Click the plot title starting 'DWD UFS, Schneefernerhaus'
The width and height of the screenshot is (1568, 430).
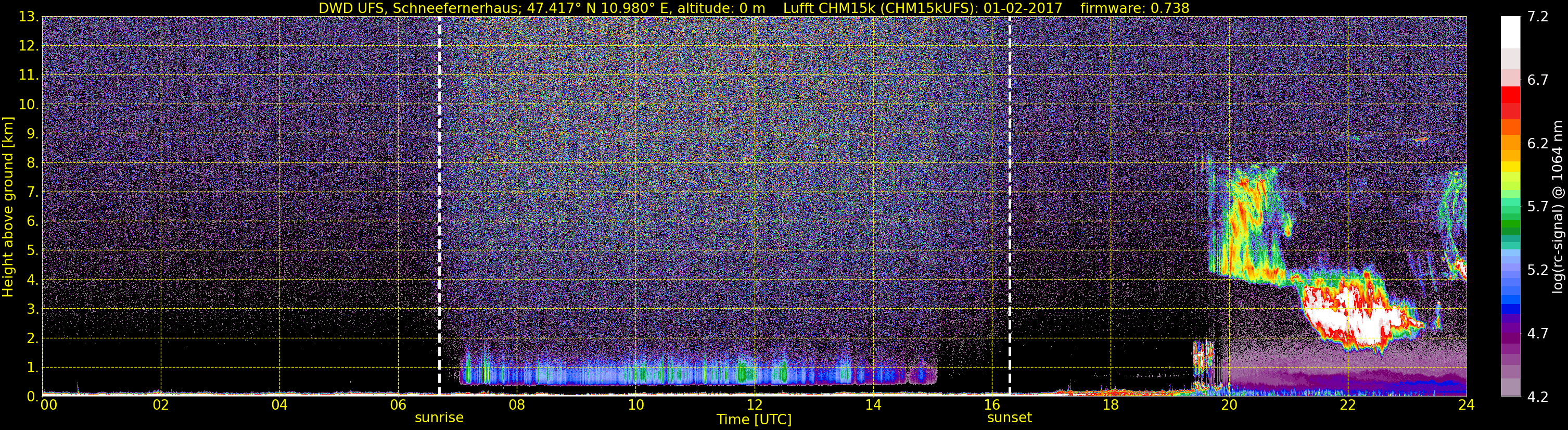click(754, 8)
